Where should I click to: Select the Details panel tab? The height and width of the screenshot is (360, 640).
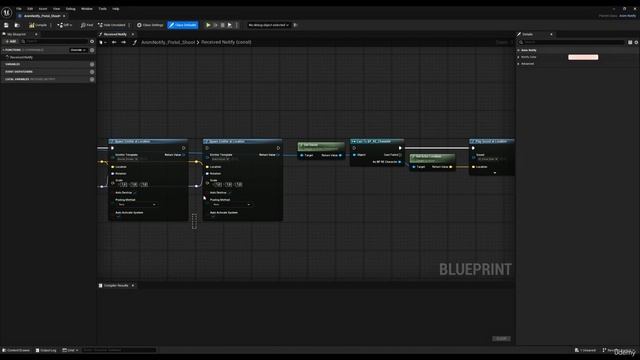(x=532, y=34)
